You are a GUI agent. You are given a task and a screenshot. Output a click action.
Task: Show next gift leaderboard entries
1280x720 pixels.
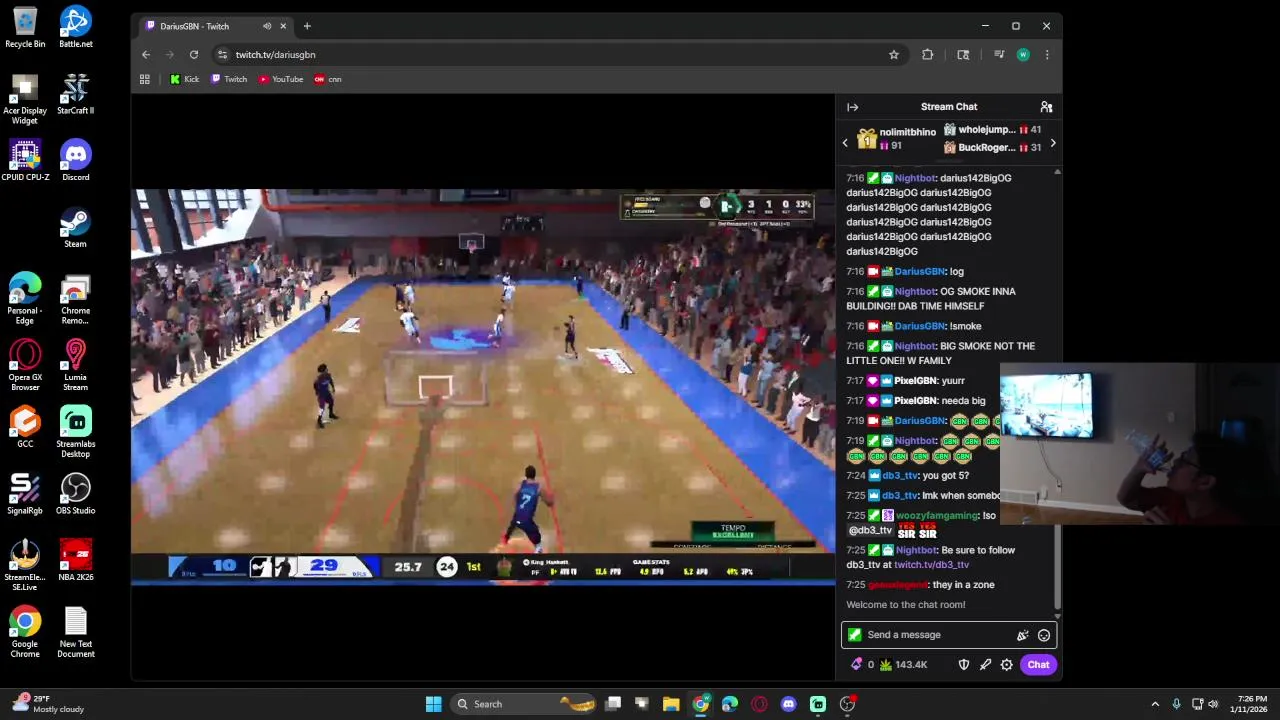pyautogui.click(x=1052, y=143)
